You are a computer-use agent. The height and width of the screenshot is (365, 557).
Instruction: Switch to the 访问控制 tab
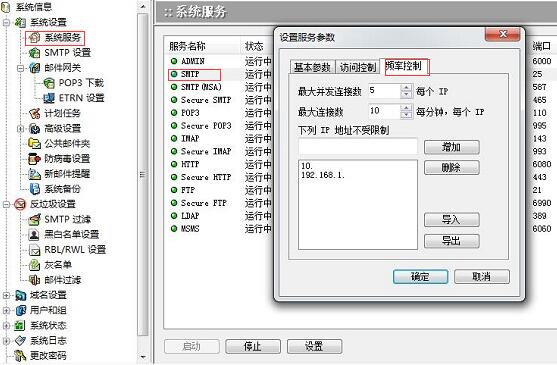tap(358, 67)
